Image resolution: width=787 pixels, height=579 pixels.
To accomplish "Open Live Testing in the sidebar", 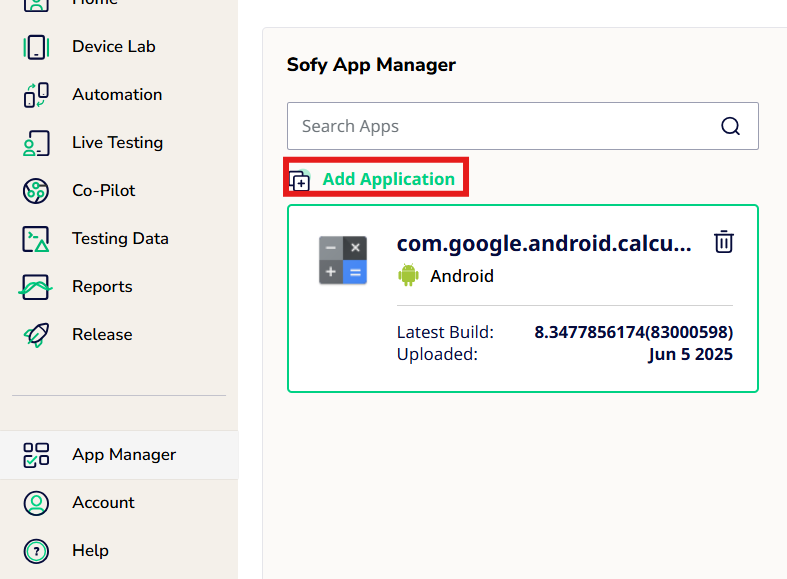I will tap(117, 142).
